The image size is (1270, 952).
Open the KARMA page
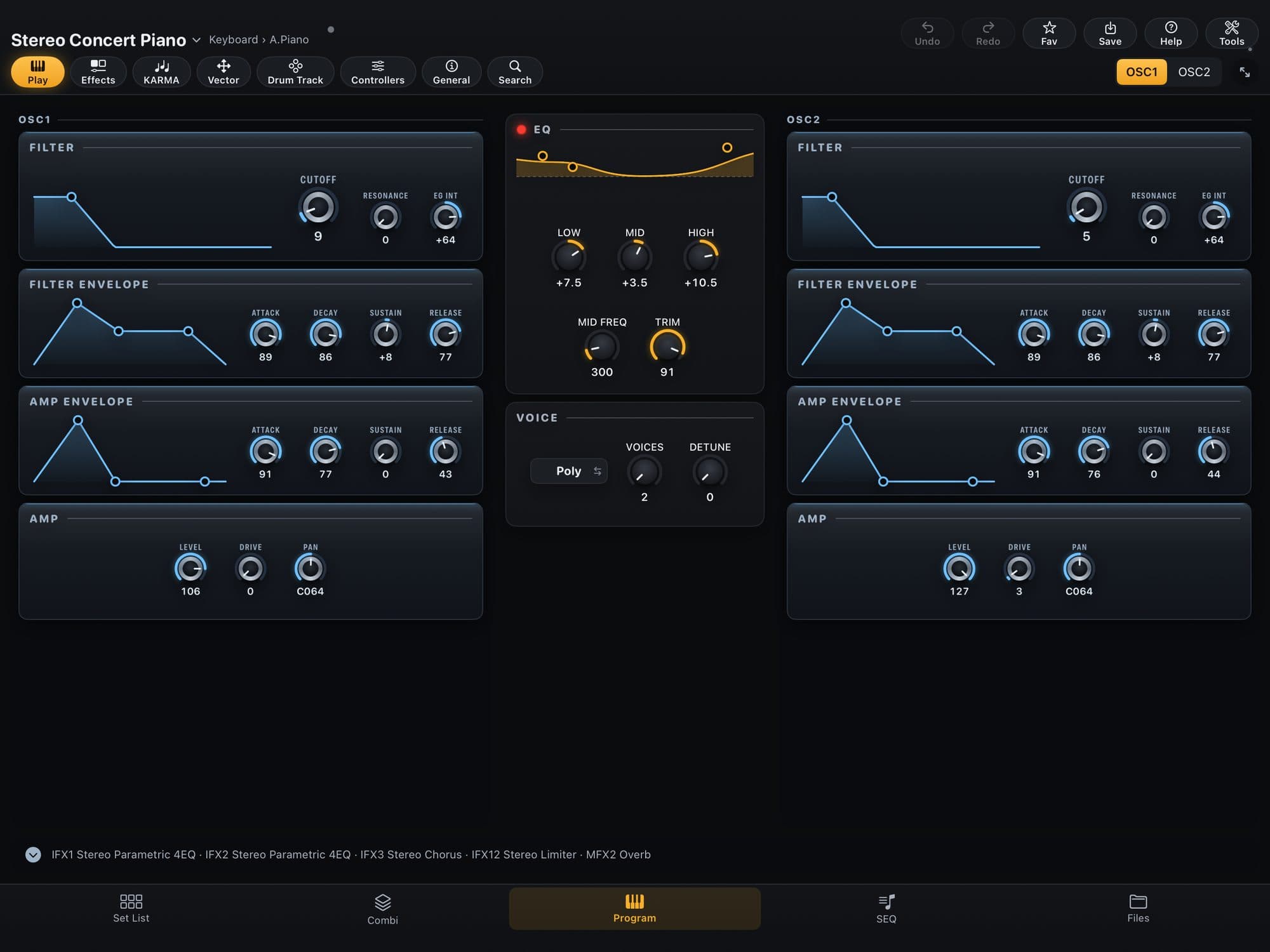click(161, 72)
